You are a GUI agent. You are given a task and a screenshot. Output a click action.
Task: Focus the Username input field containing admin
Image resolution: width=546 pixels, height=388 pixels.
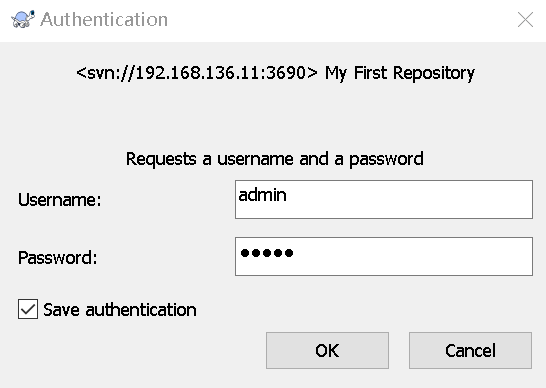(x=384, y=199)
